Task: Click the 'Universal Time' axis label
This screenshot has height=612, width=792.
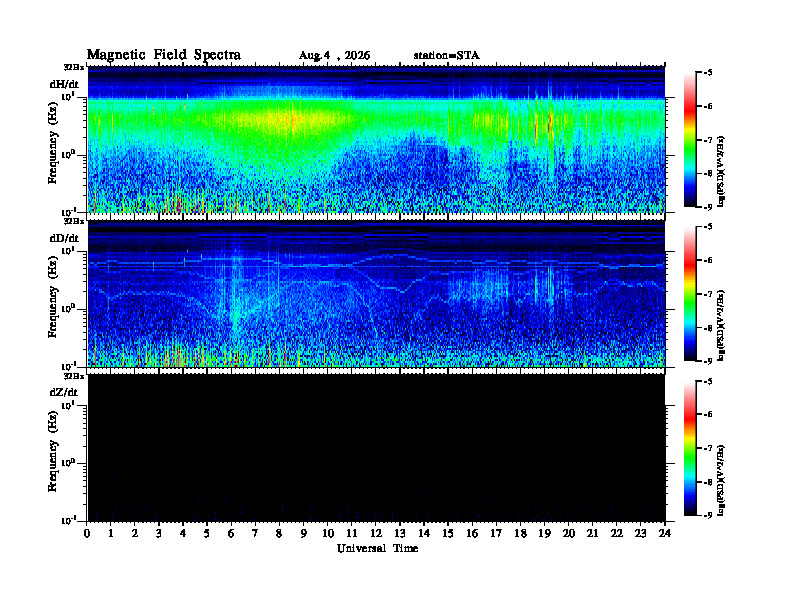Action: (x=377, y=548)
